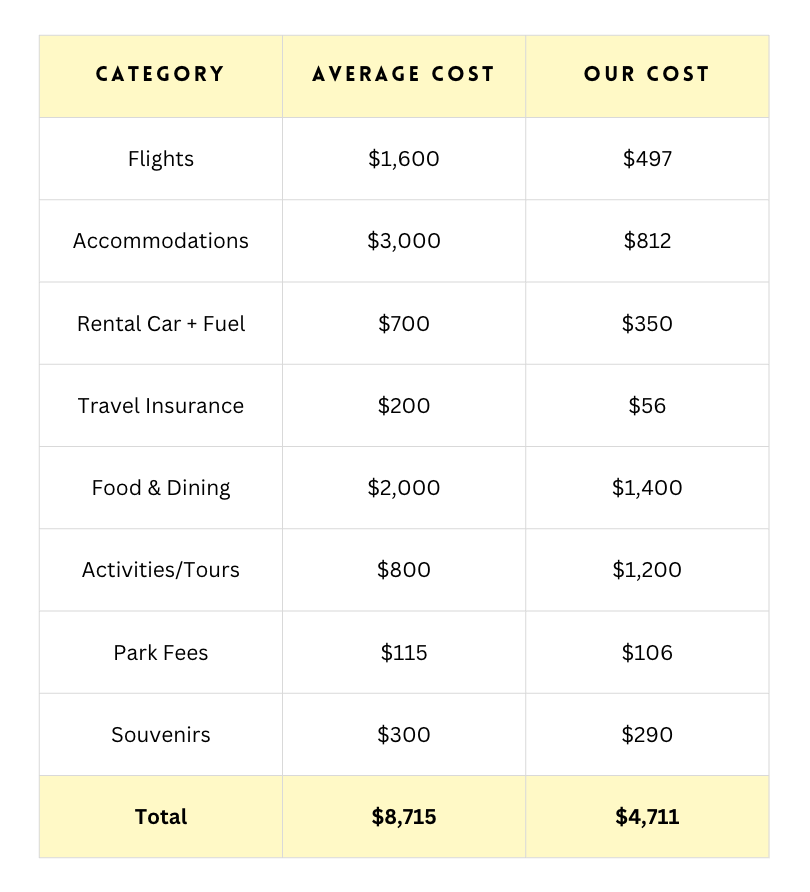Image resolution: width=810 pixels, height=892 pixels.
Task: Click the Rental Car + Fuel cell
Action: tap(160, 324)
